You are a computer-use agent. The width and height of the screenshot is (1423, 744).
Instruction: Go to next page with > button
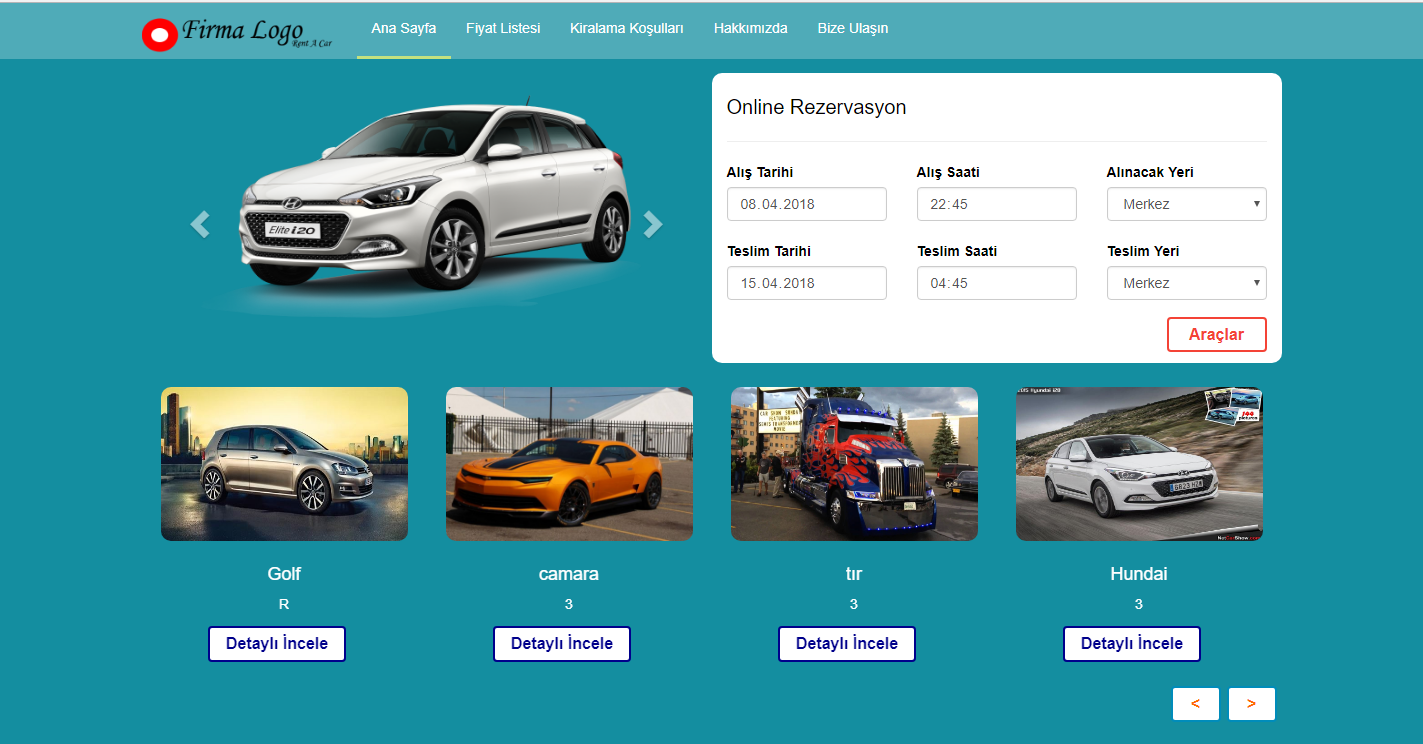pyautogui.click(x=1252, y=704)
